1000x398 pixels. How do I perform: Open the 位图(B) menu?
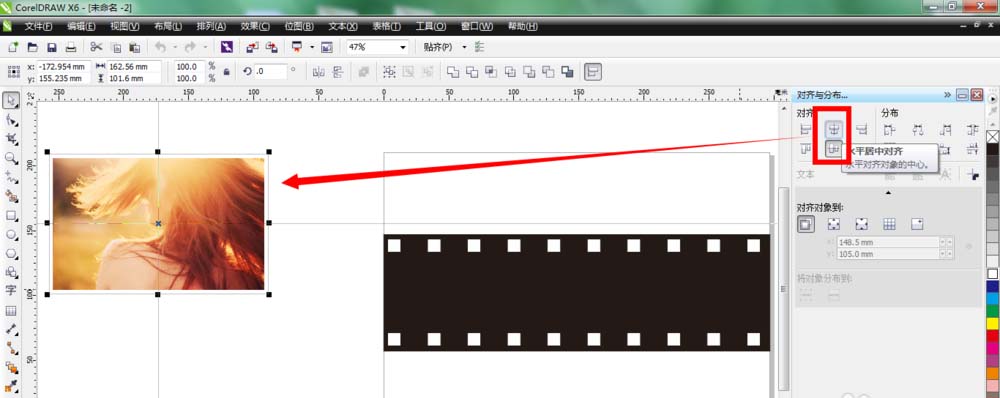299,26
